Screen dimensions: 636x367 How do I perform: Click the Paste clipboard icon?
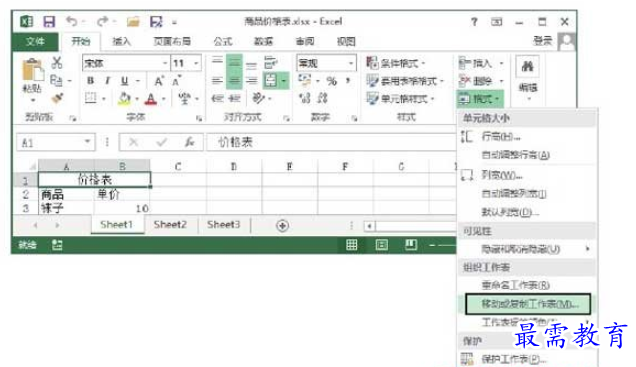click(32, 70)
